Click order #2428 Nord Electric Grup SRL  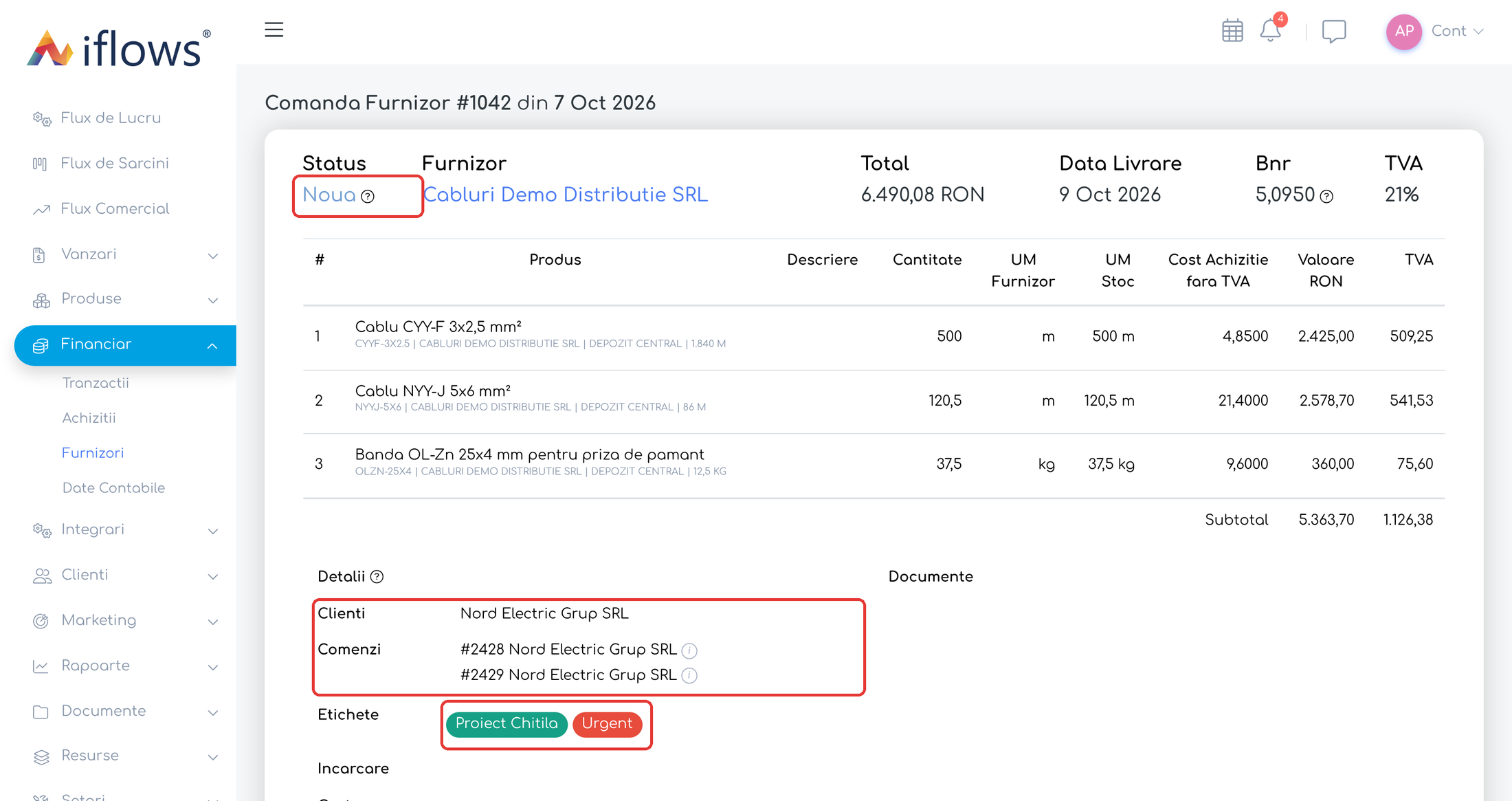tap(568, 650)
